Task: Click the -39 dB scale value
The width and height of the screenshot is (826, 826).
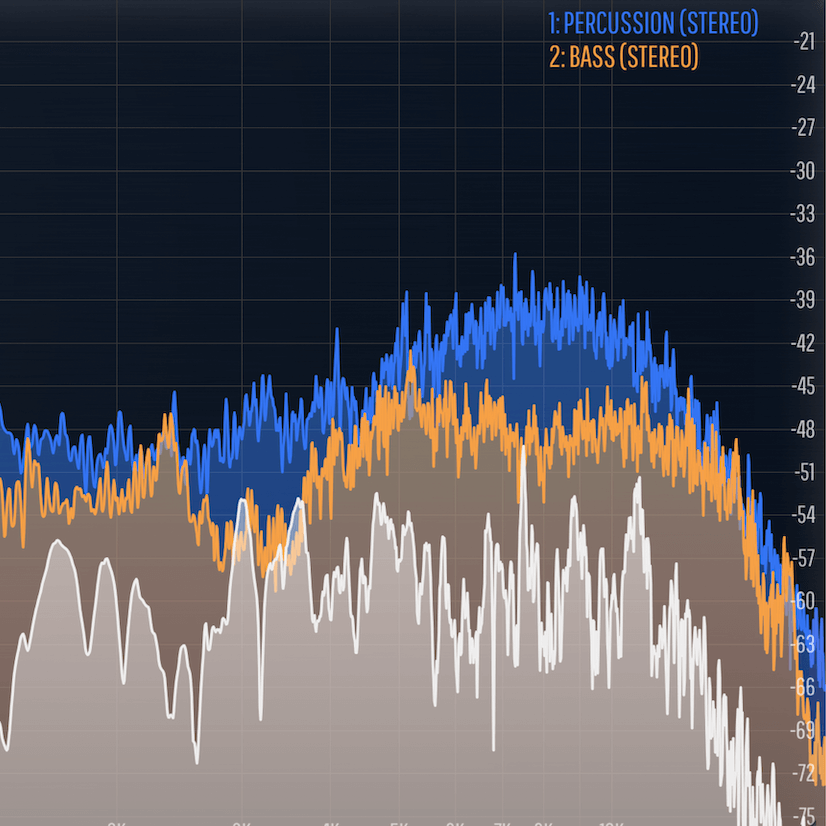Action: tap(803, 300)
